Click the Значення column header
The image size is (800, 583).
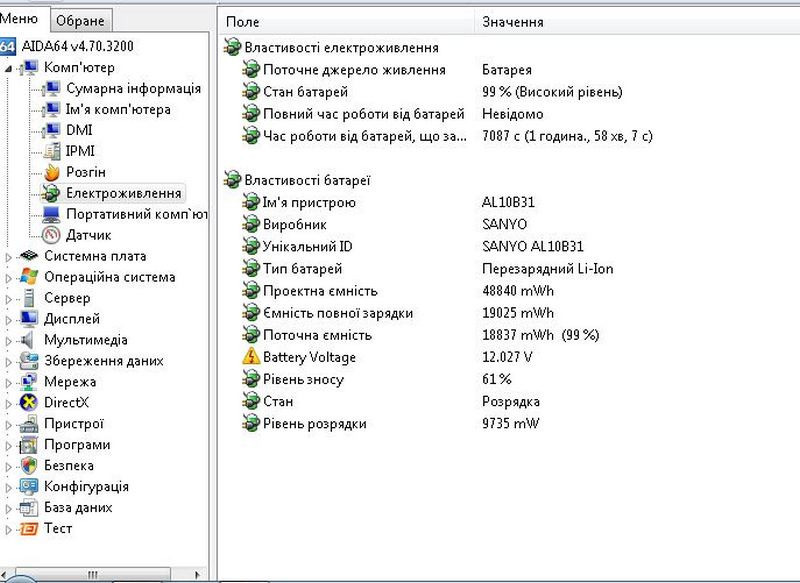tap(514, 21)
